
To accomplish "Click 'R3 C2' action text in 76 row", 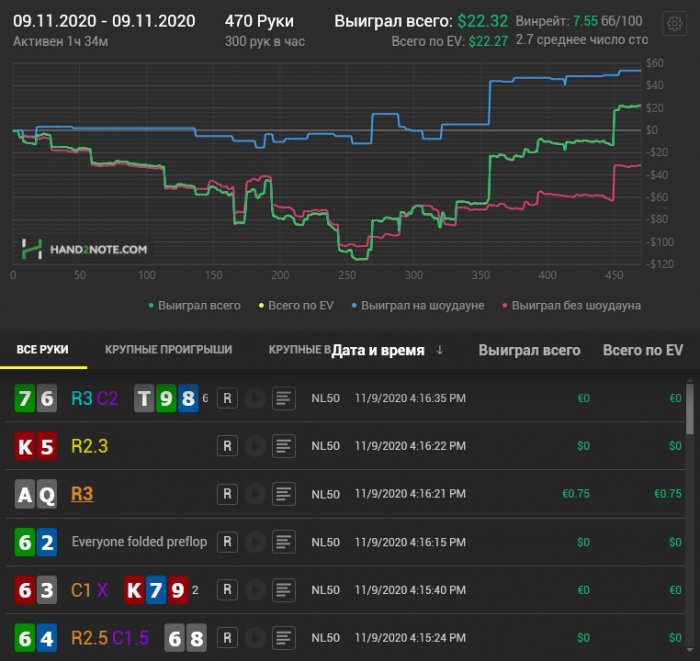I will (x=95, y=398).
